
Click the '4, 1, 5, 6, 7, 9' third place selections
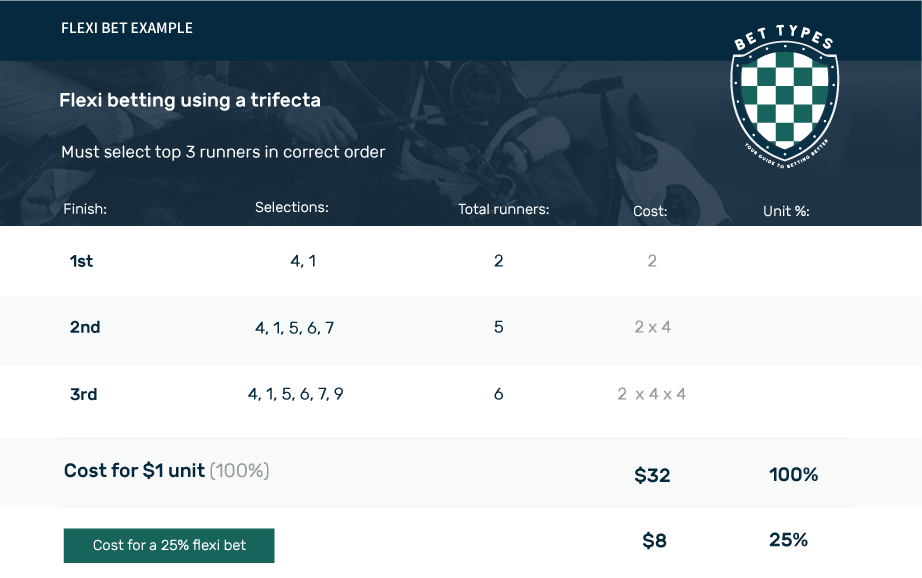pos(296,394)
